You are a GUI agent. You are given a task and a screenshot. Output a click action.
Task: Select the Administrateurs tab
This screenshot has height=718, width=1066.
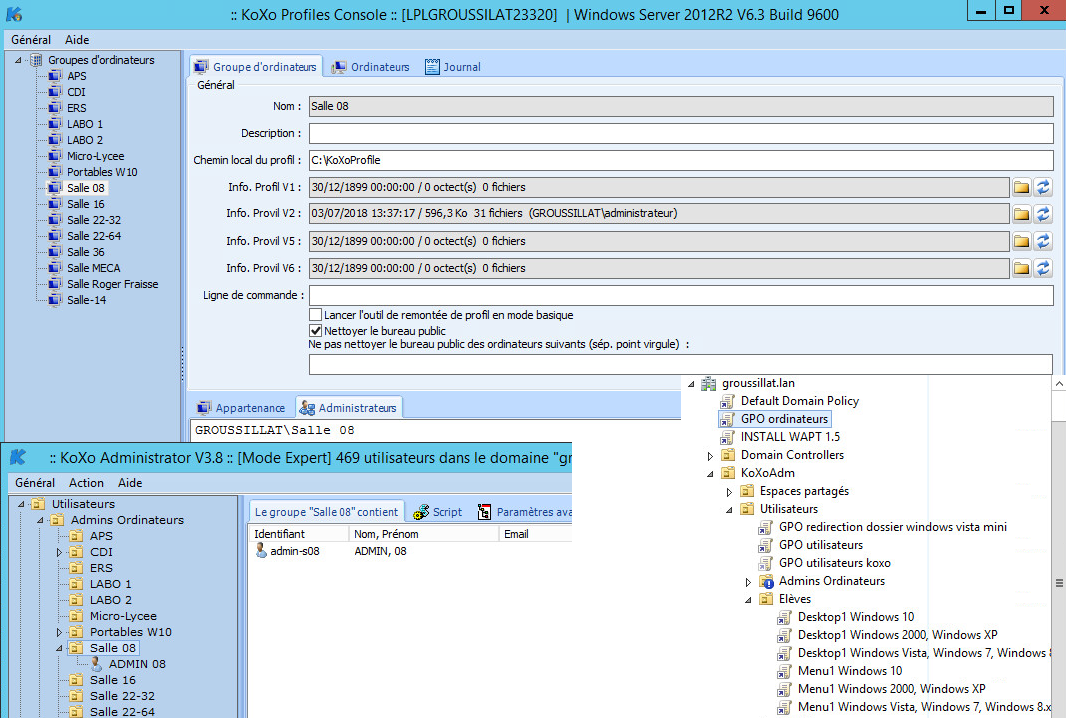pyautogui.click(x=349, y=408)
